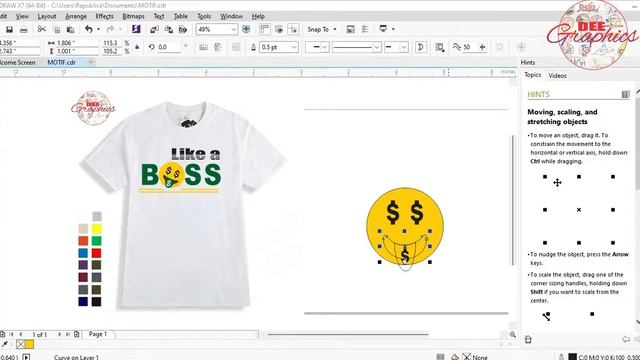
Task: Open the Help menu
Action: 258,16
